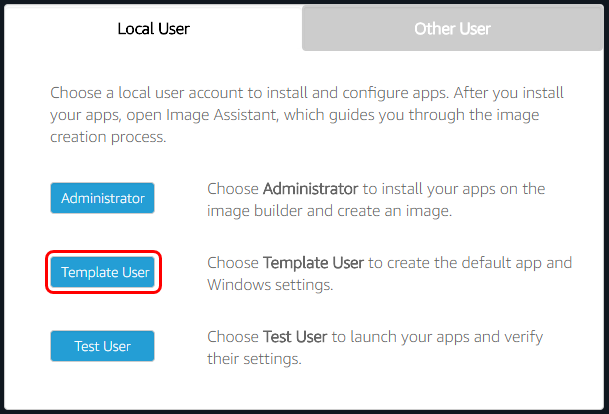Click the words Image Assistant in intro paragraph
Image resolution: width=609 pixels, height=414 pixels.
tap(222, 115)
